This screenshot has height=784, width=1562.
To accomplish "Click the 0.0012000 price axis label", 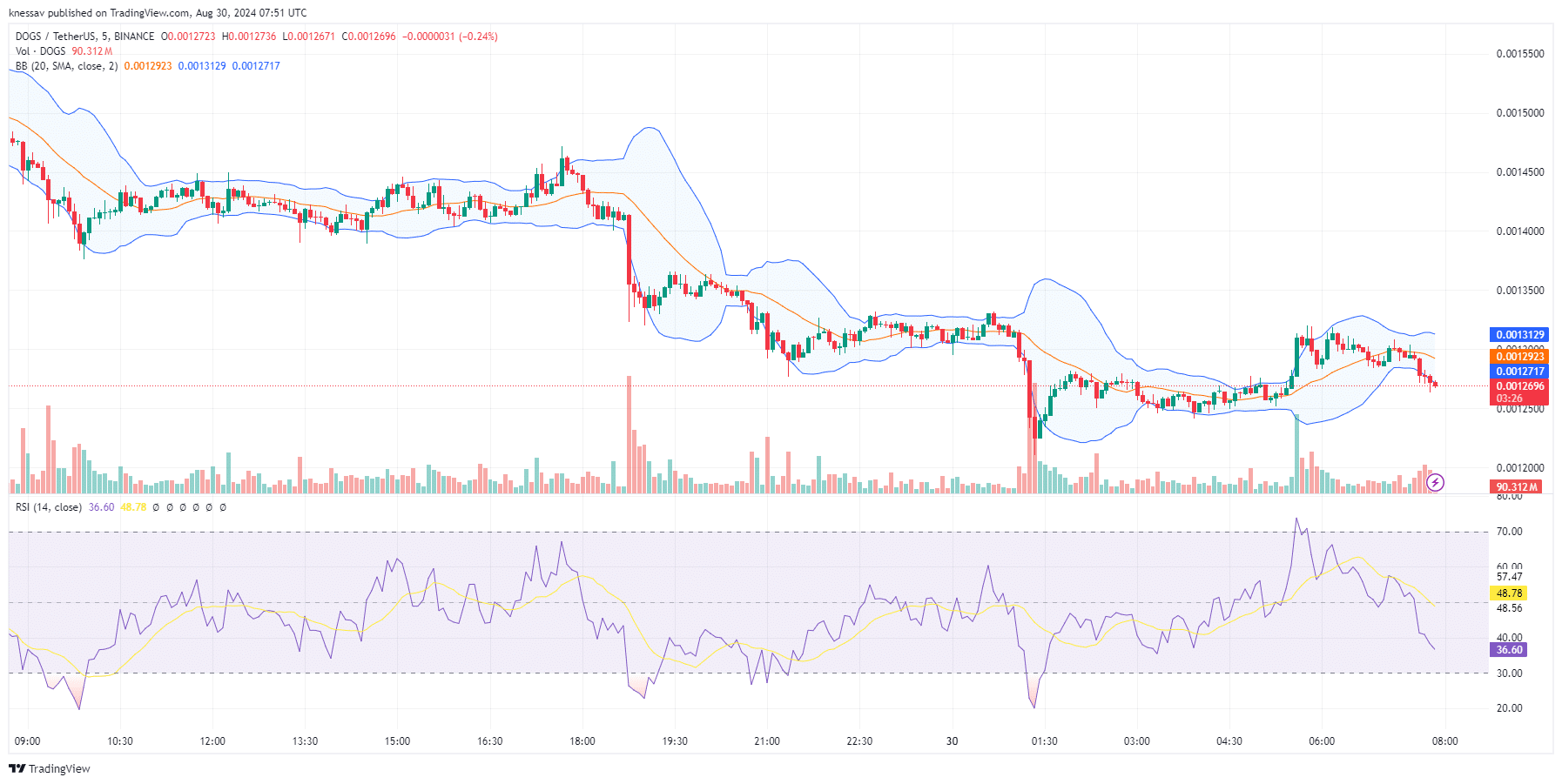I will pos(1520,468).
